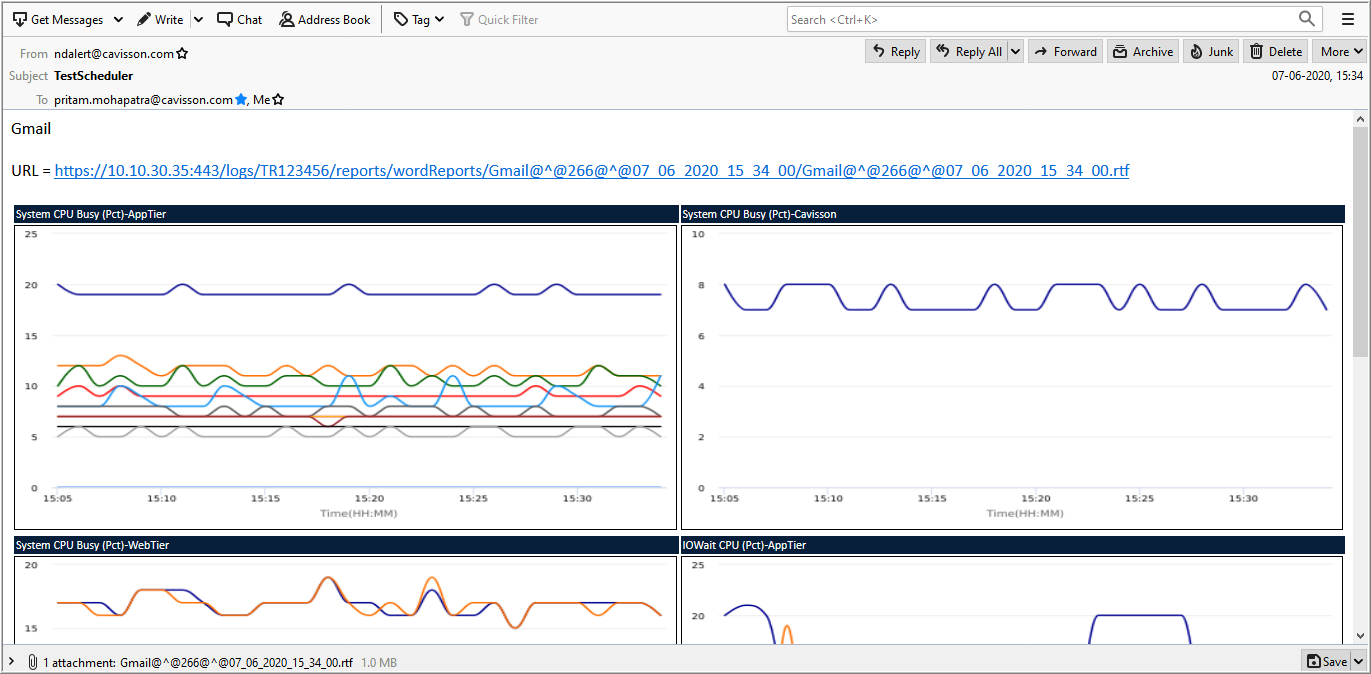Forward this message
Image resolution: width=1371 pixels, height=674 pixels.
coord(1065,52)
